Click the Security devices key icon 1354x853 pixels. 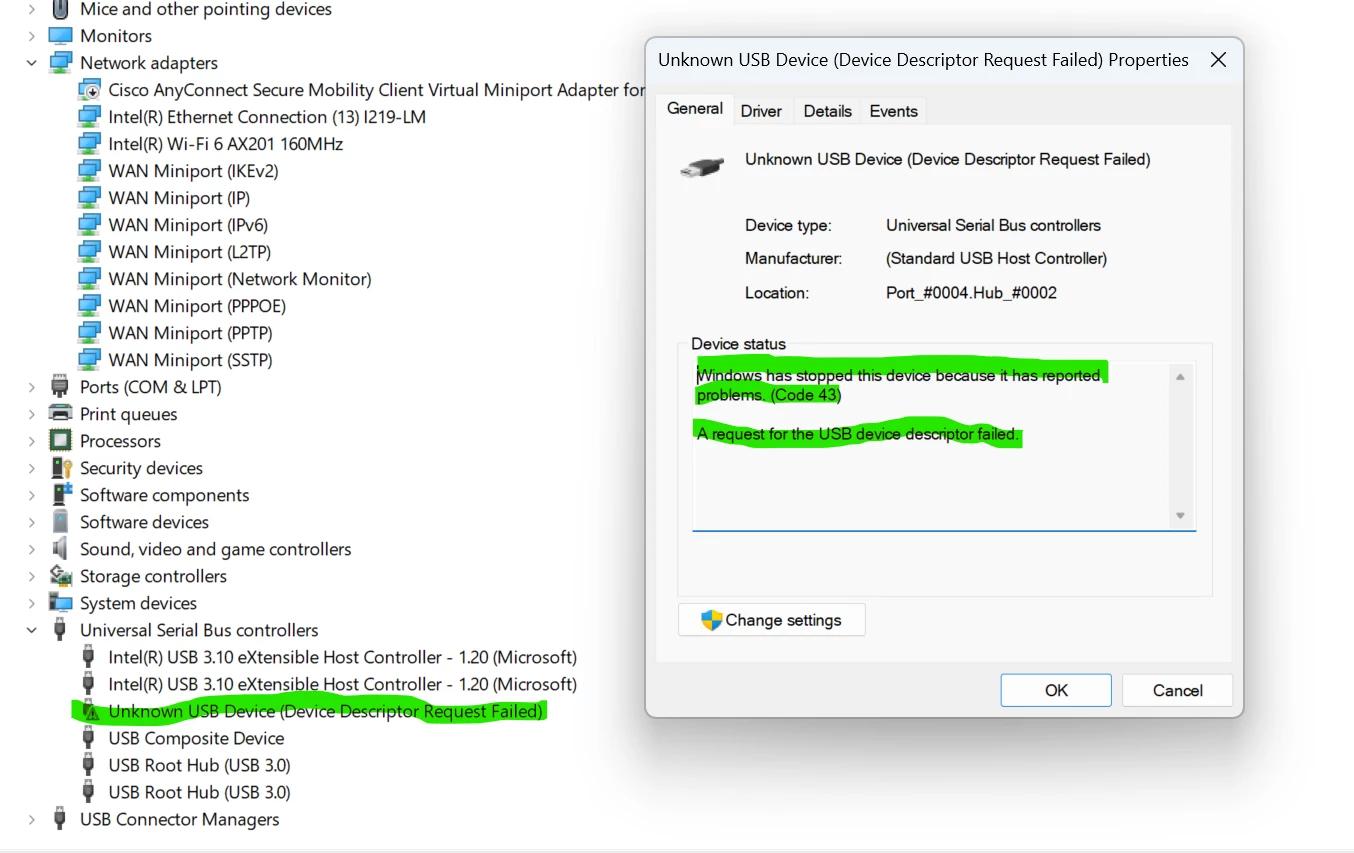[60, 468]
